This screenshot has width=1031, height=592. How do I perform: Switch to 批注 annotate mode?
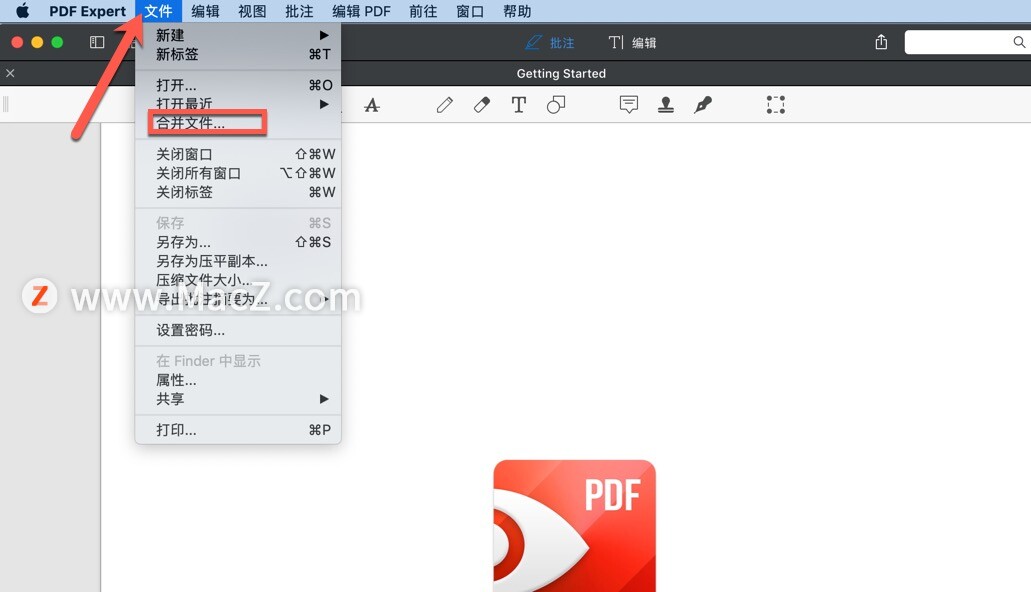click(550, 43)
